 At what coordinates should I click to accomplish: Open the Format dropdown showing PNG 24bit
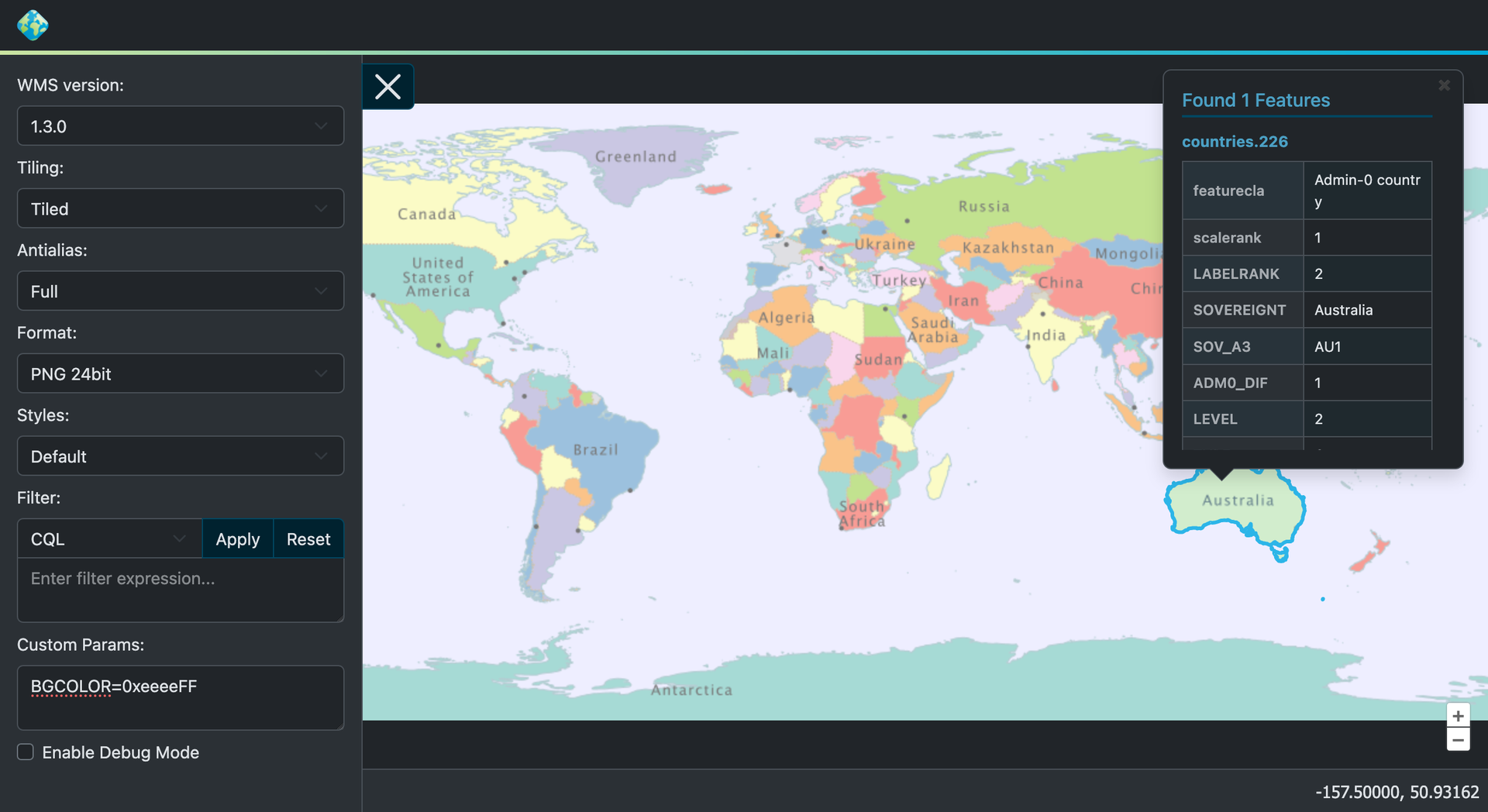tap(181, 373)
